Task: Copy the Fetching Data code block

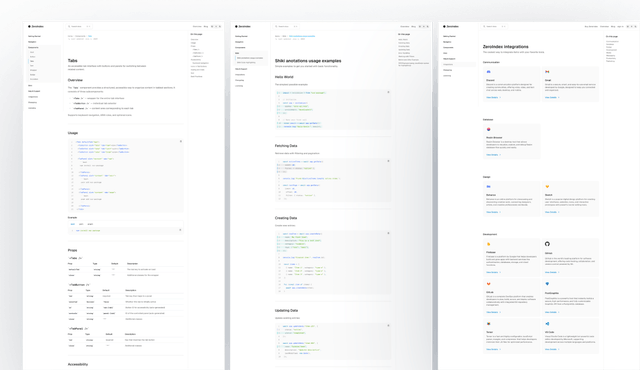Action: click(x=388, y=161)
